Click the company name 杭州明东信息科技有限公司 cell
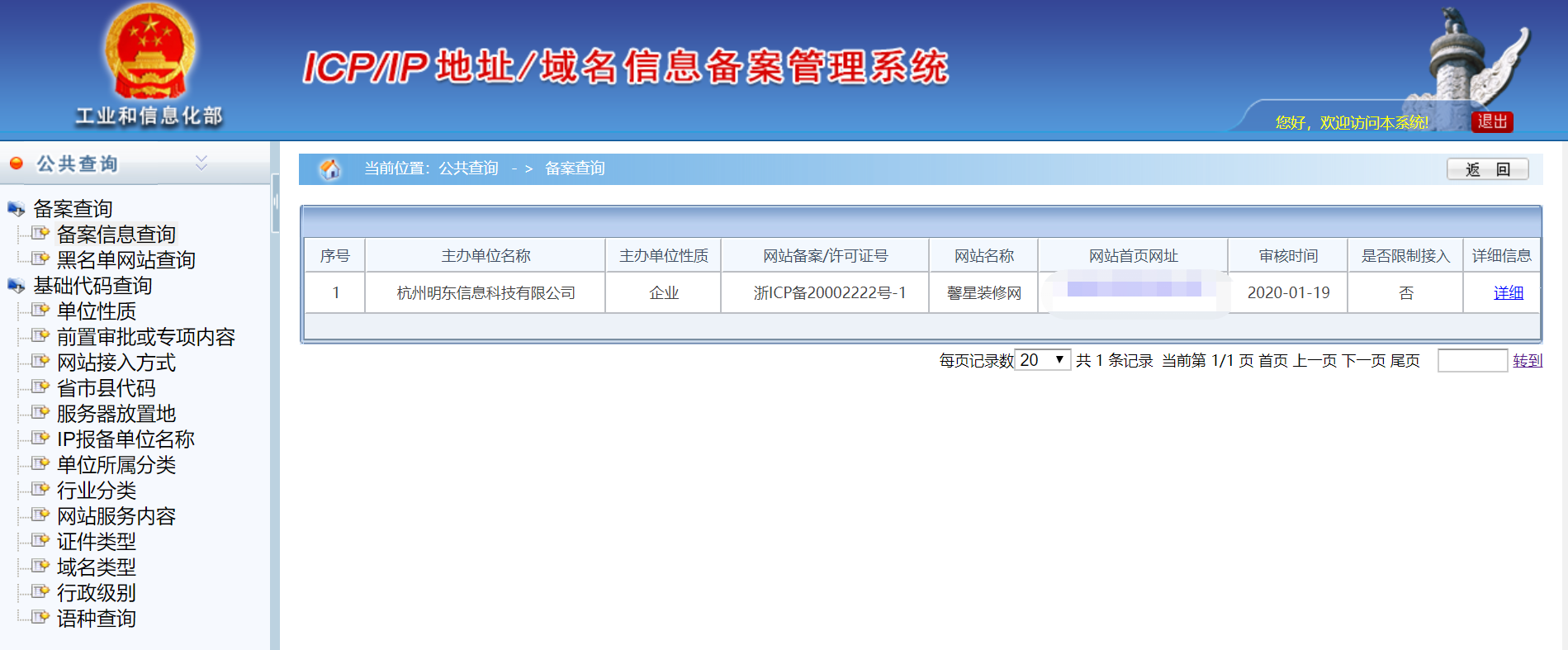This screenshot has width=1568, height=650. 486,292
